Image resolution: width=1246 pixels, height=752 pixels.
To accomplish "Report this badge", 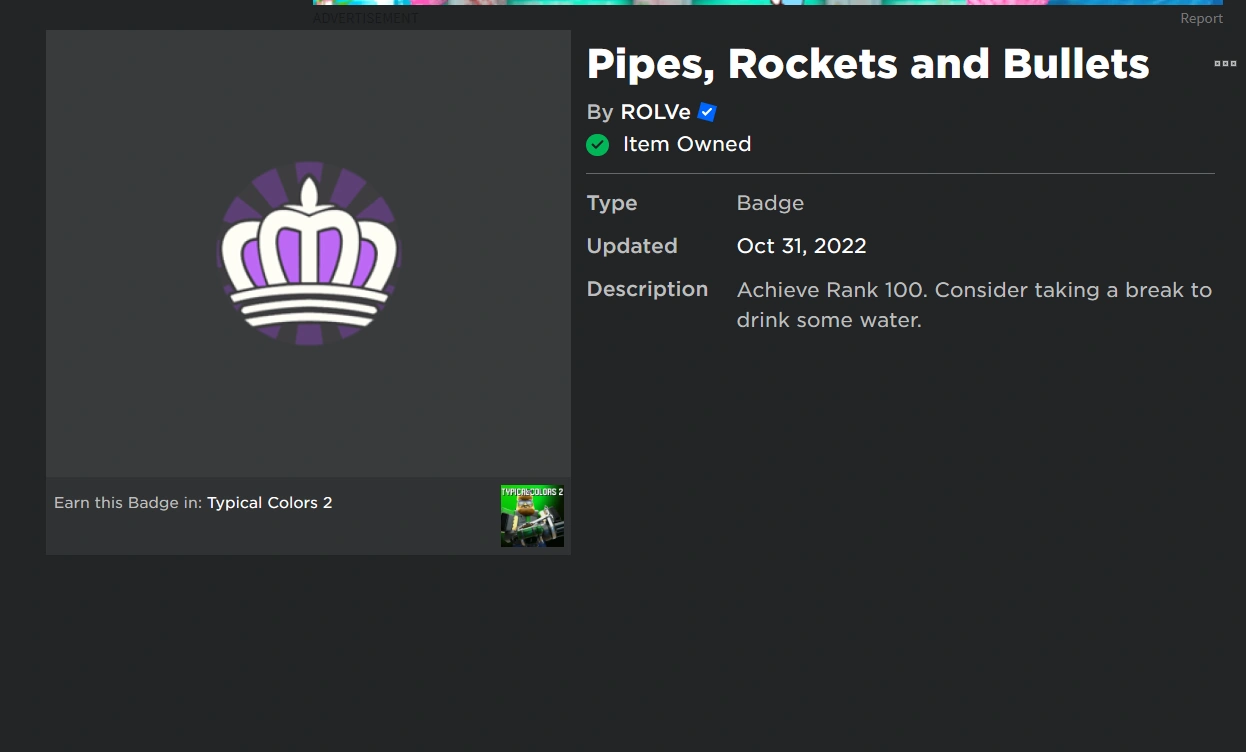I will click(x=1201, y=18).
